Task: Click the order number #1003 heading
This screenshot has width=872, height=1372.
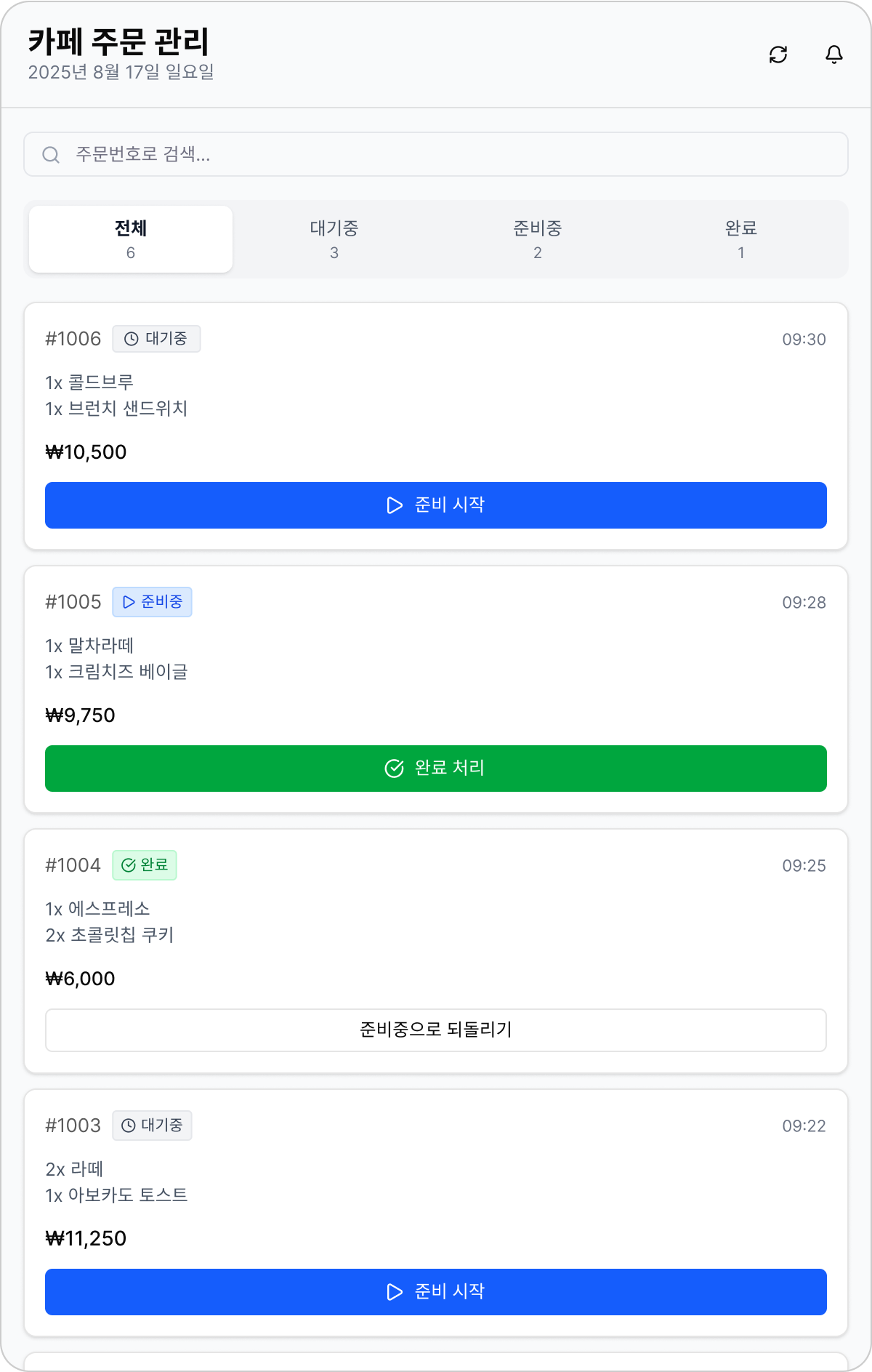Action: [x=73, y=1126]
